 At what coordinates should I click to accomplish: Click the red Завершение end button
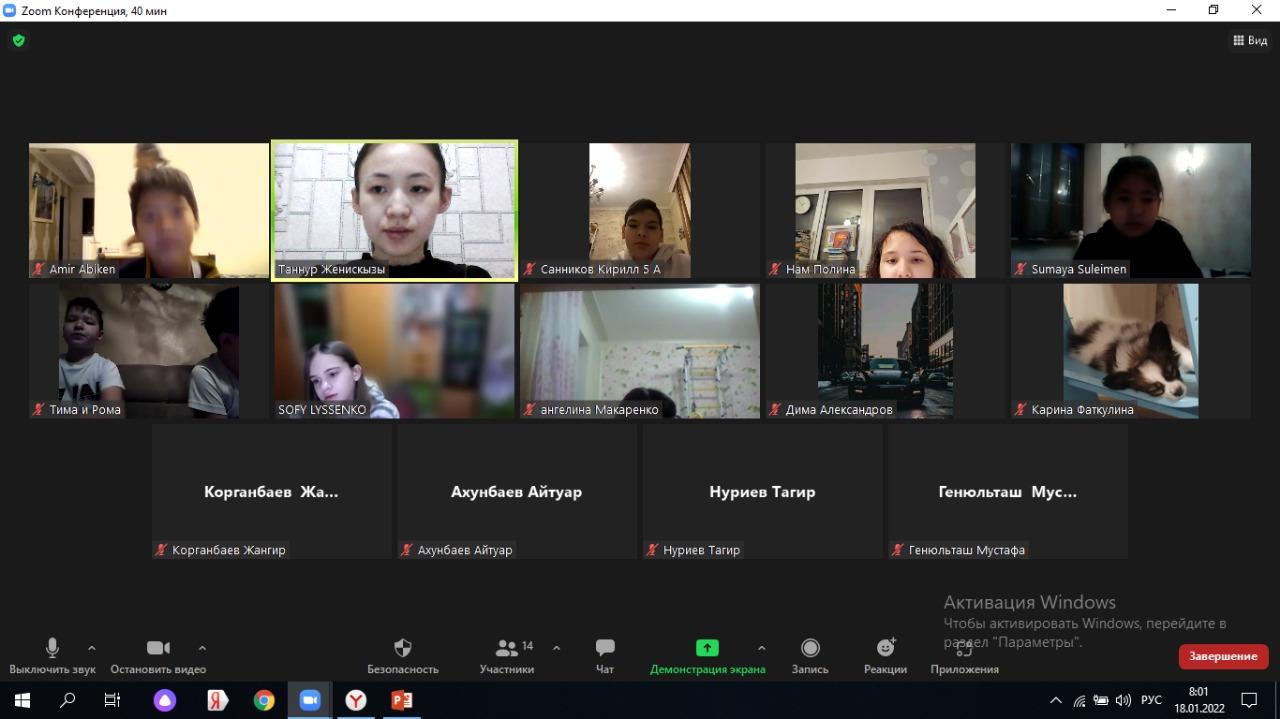pos(1223,656)
